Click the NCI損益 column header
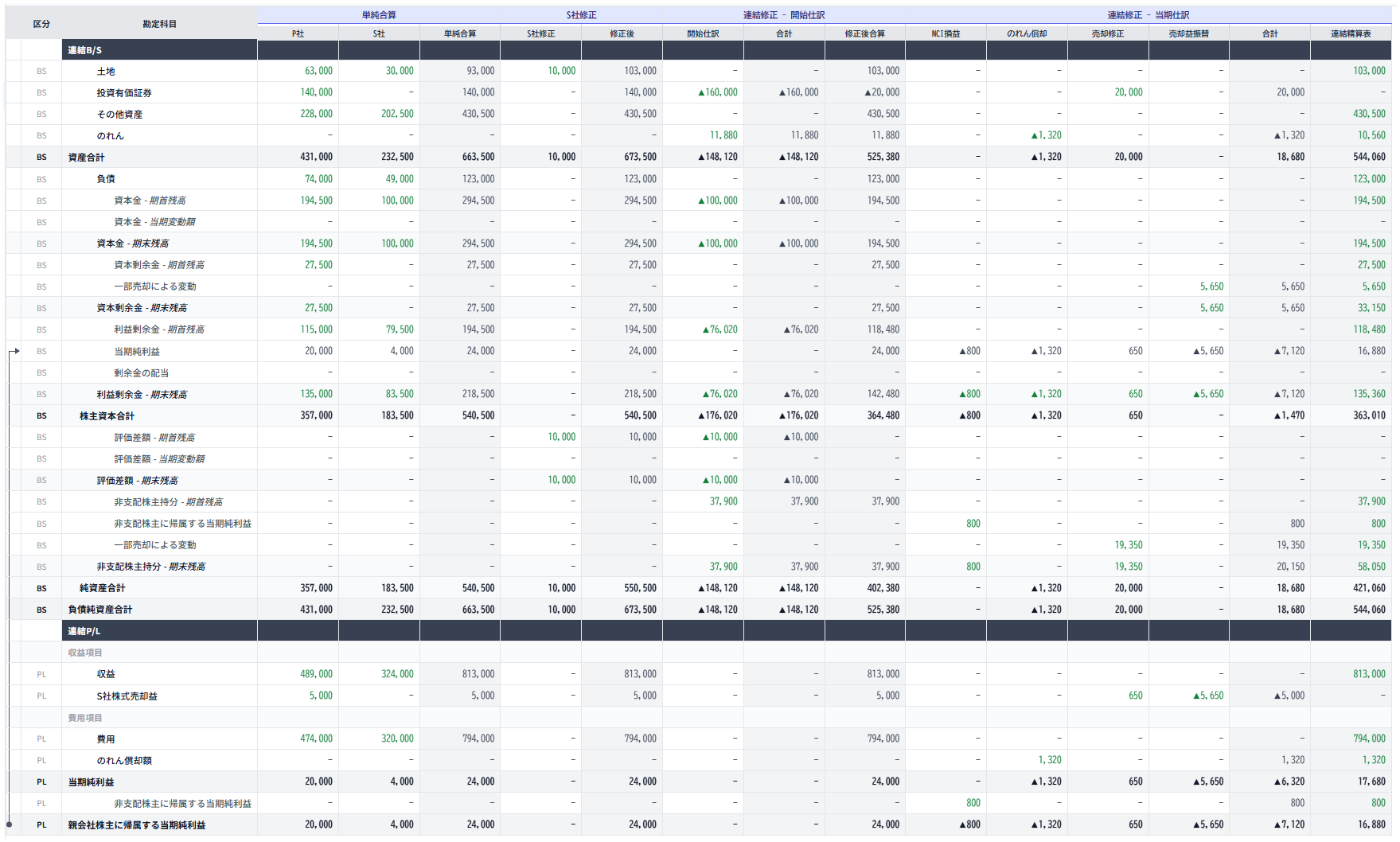Image resolution: width=1400 pixels, height=842 pixels. (946, 33)
